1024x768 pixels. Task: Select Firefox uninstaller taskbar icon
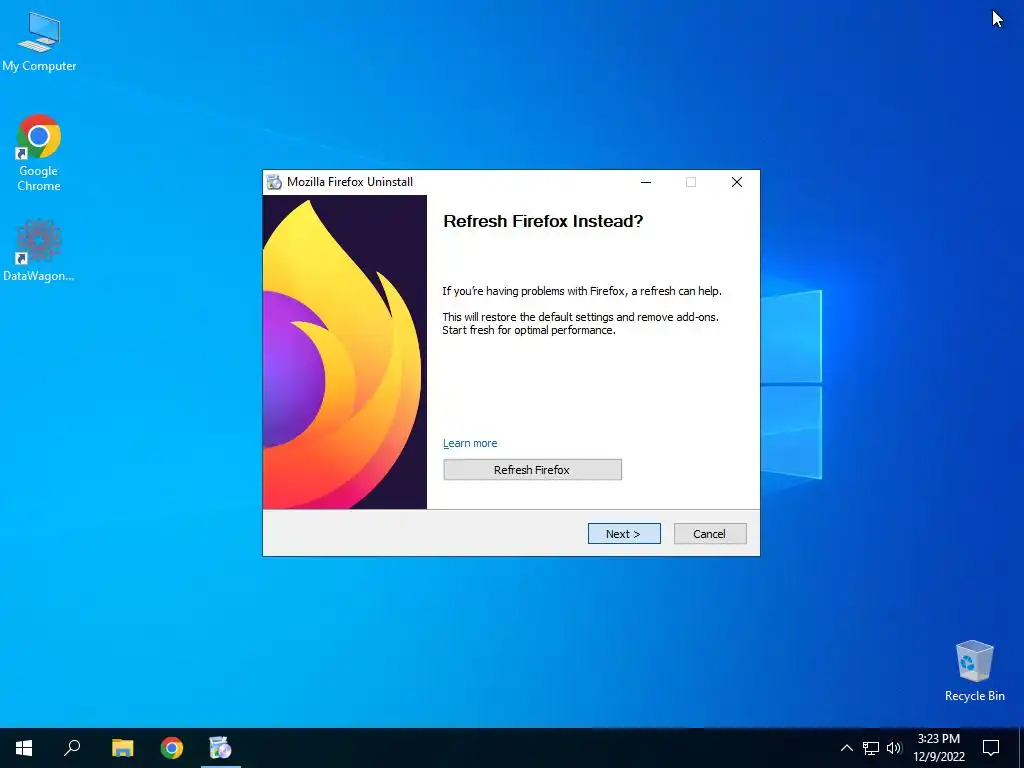[221, 748]
